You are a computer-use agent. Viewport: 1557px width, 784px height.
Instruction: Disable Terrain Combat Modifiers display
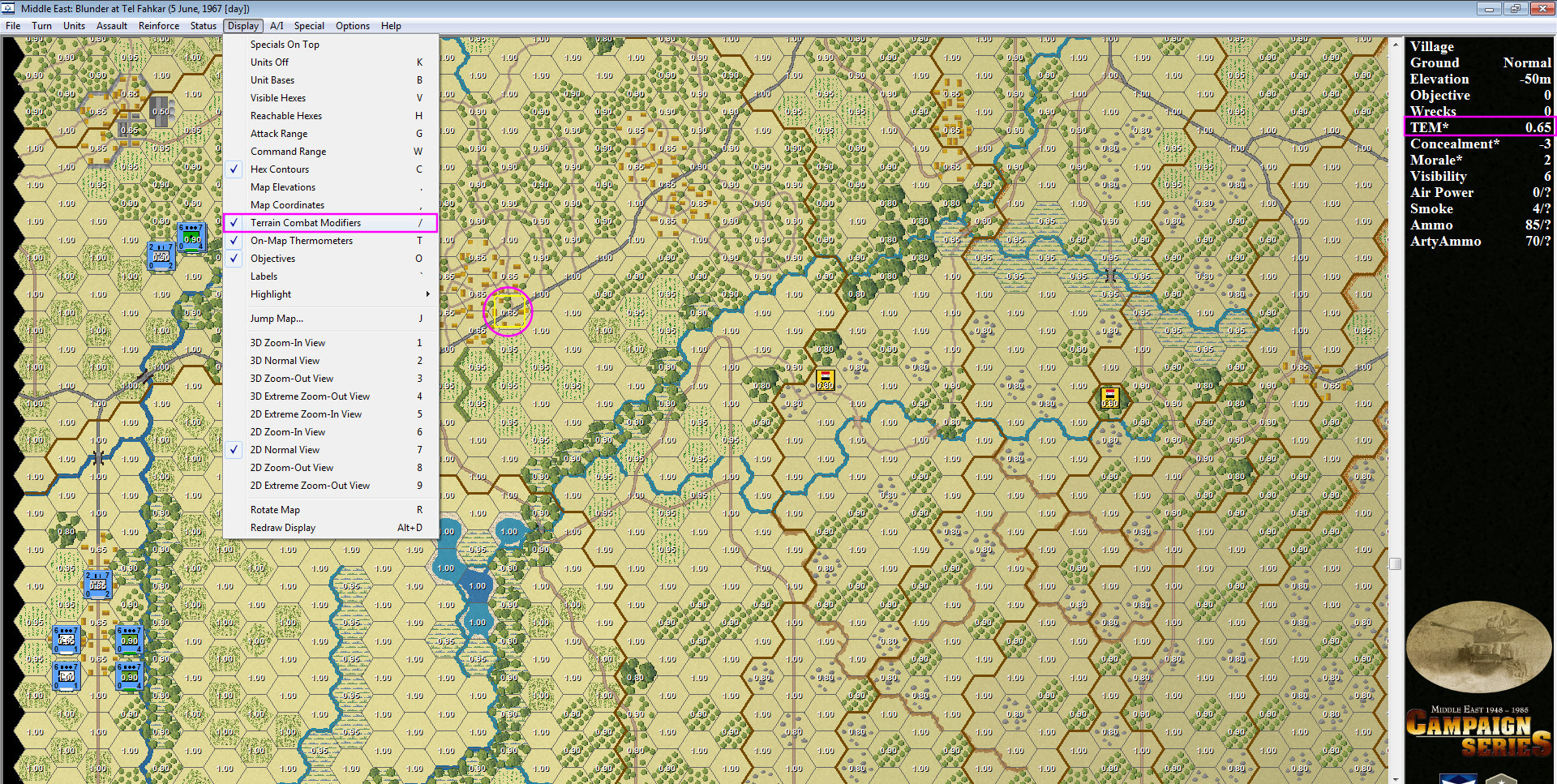[331, 223]
